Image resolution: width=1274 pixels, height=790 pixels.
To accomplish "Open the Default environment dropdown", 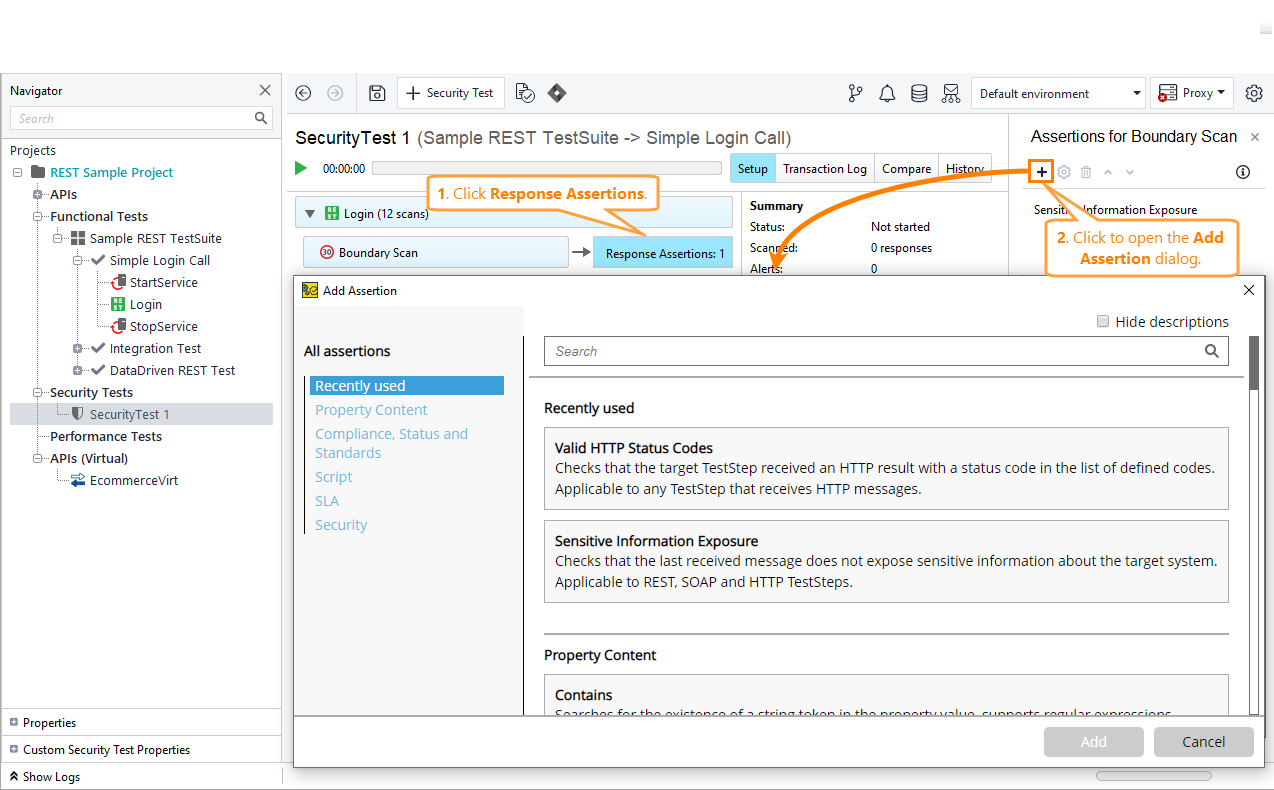I will pyautogui.click(x=1059, y=93).
